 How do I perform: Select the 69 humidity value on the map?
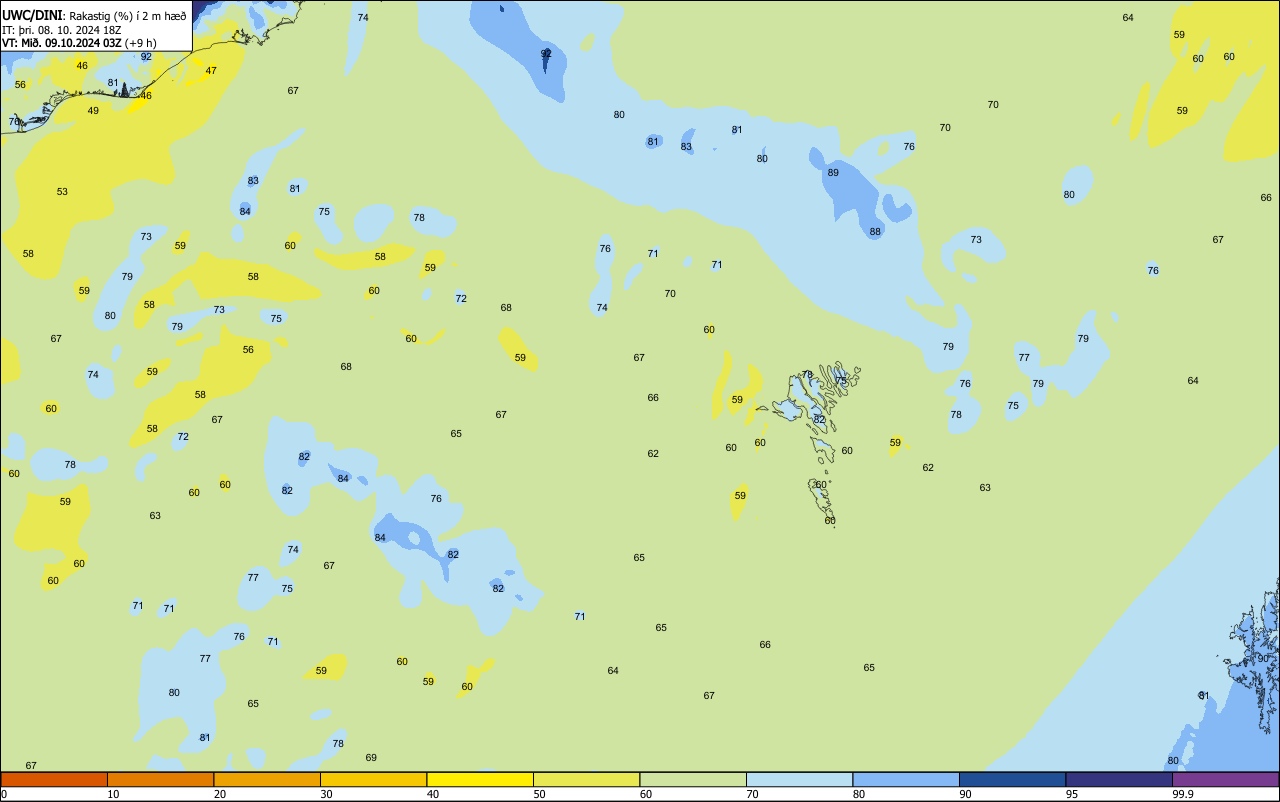pyautogui.click(x=371, y=758)
